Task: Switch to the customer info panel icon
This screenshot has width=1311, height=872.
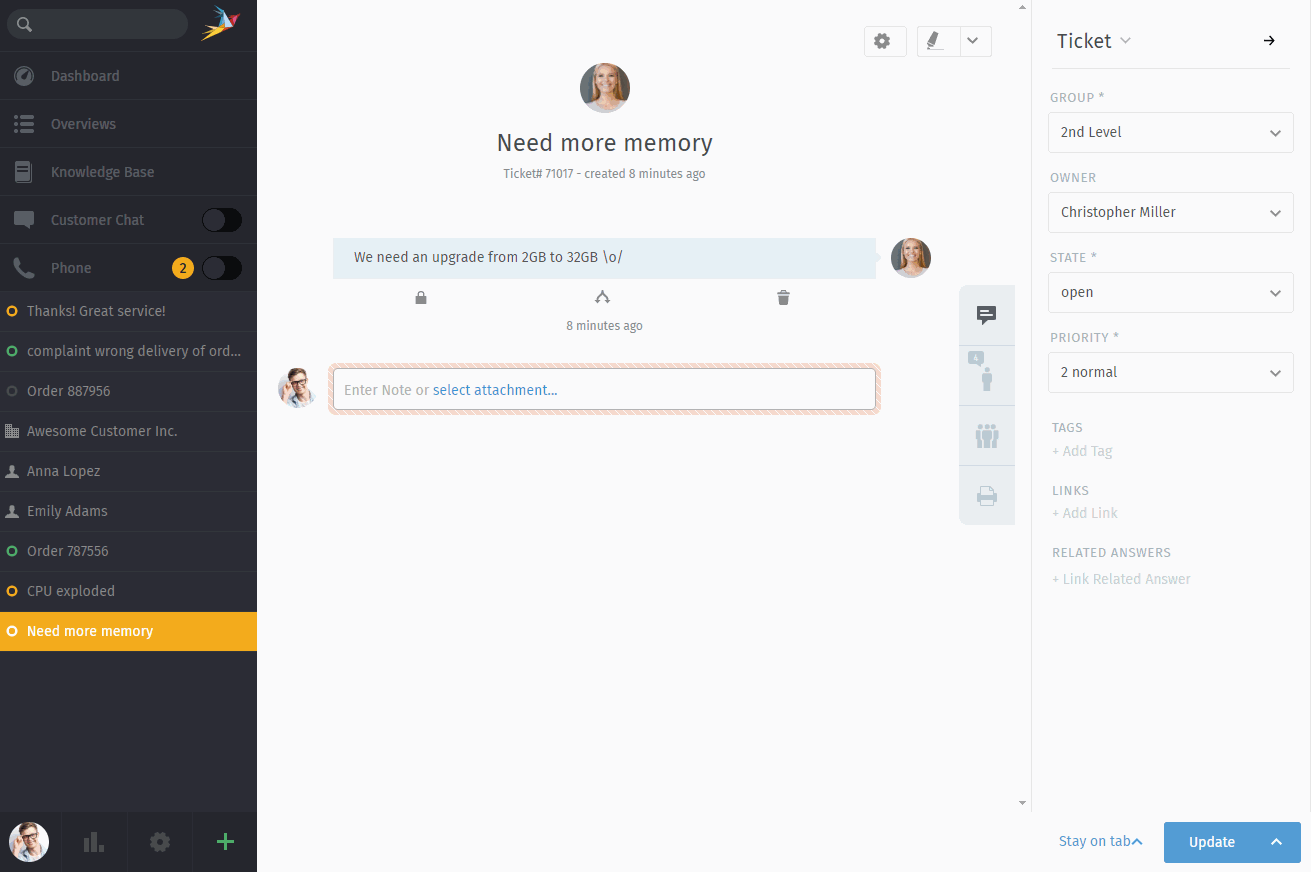Action: 987,375
